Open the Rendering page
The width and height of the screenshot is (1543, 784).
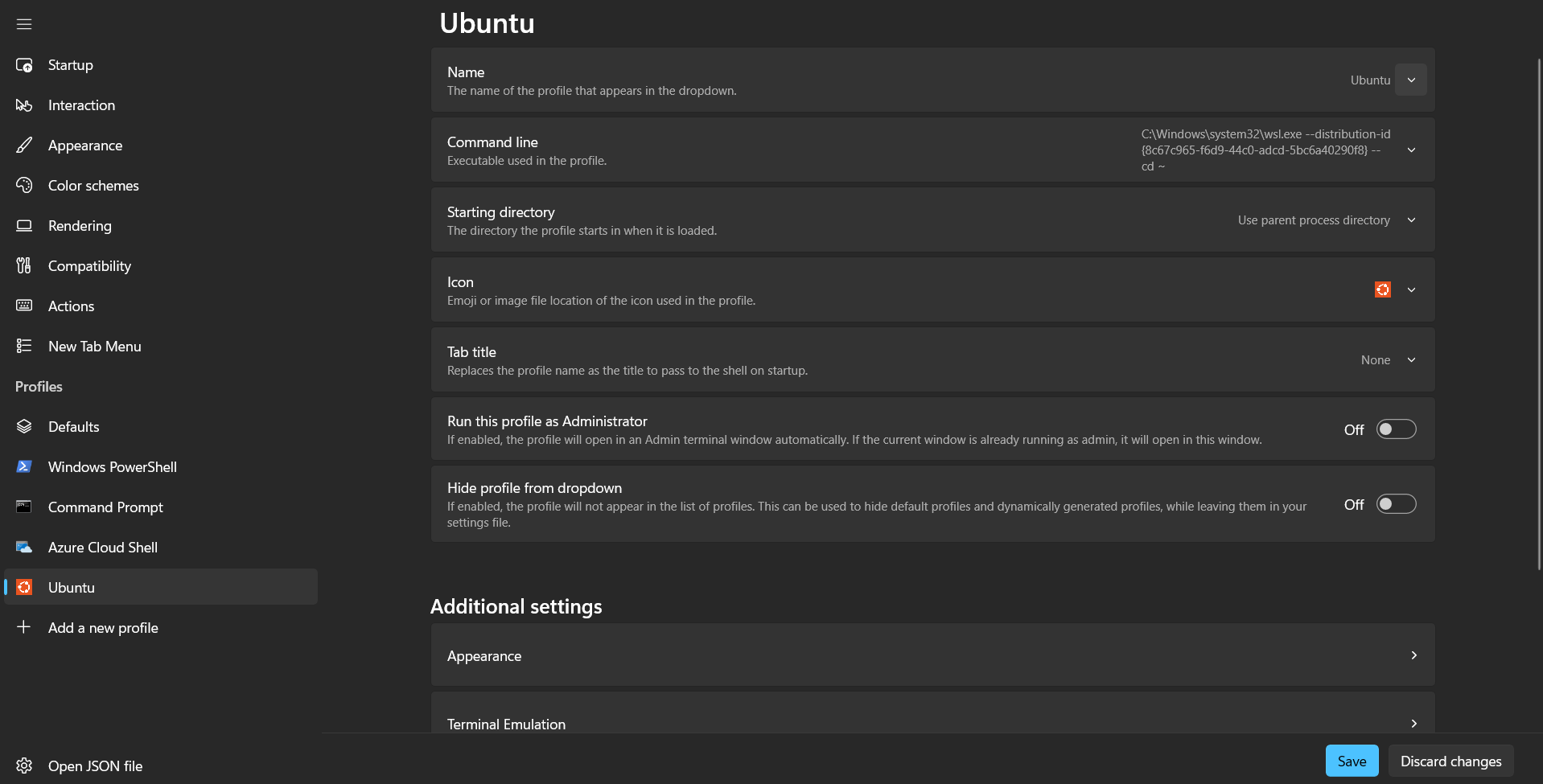coord(161,226)
